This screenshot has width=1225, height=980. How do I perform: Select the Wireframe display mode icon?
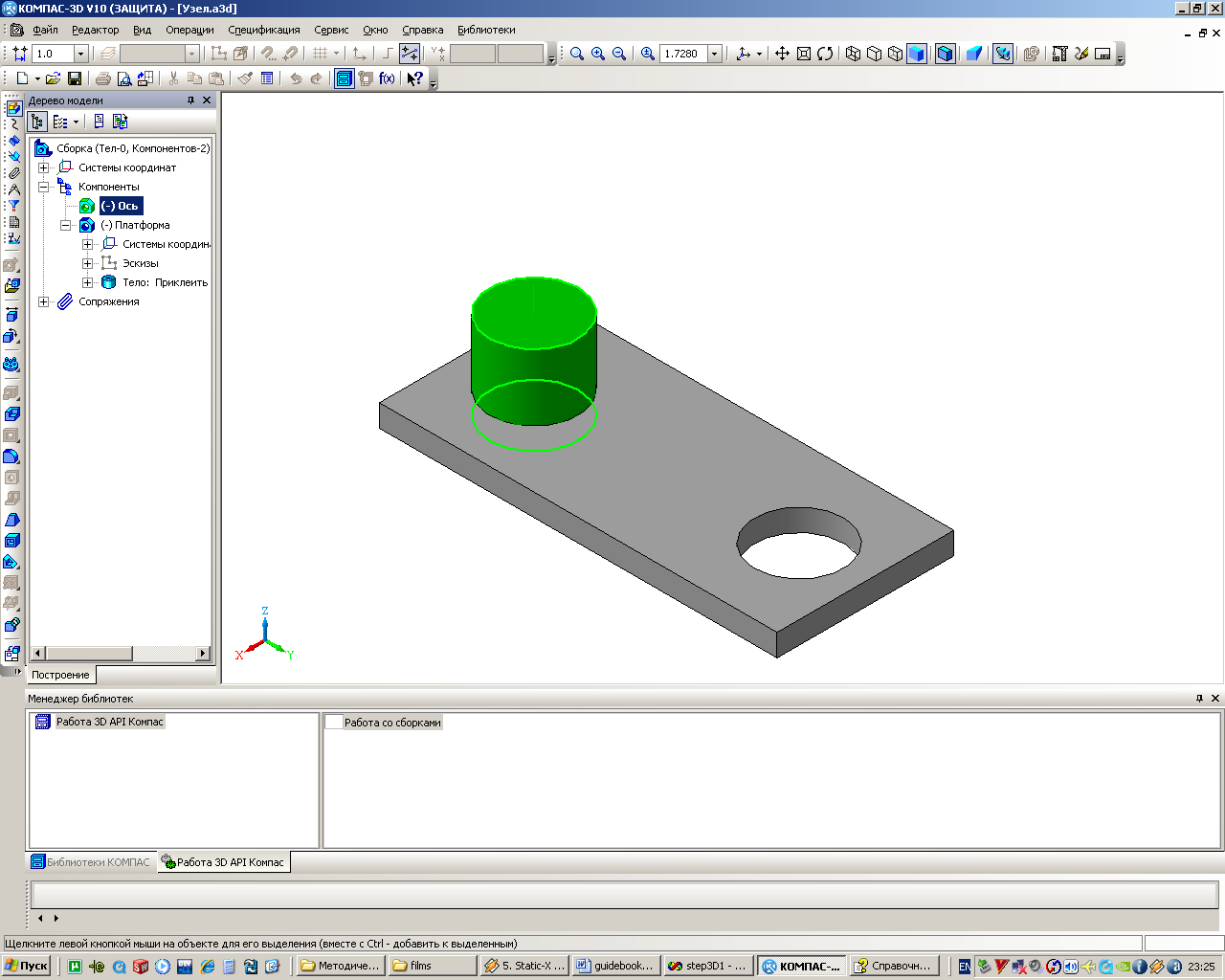pos(853,54)
